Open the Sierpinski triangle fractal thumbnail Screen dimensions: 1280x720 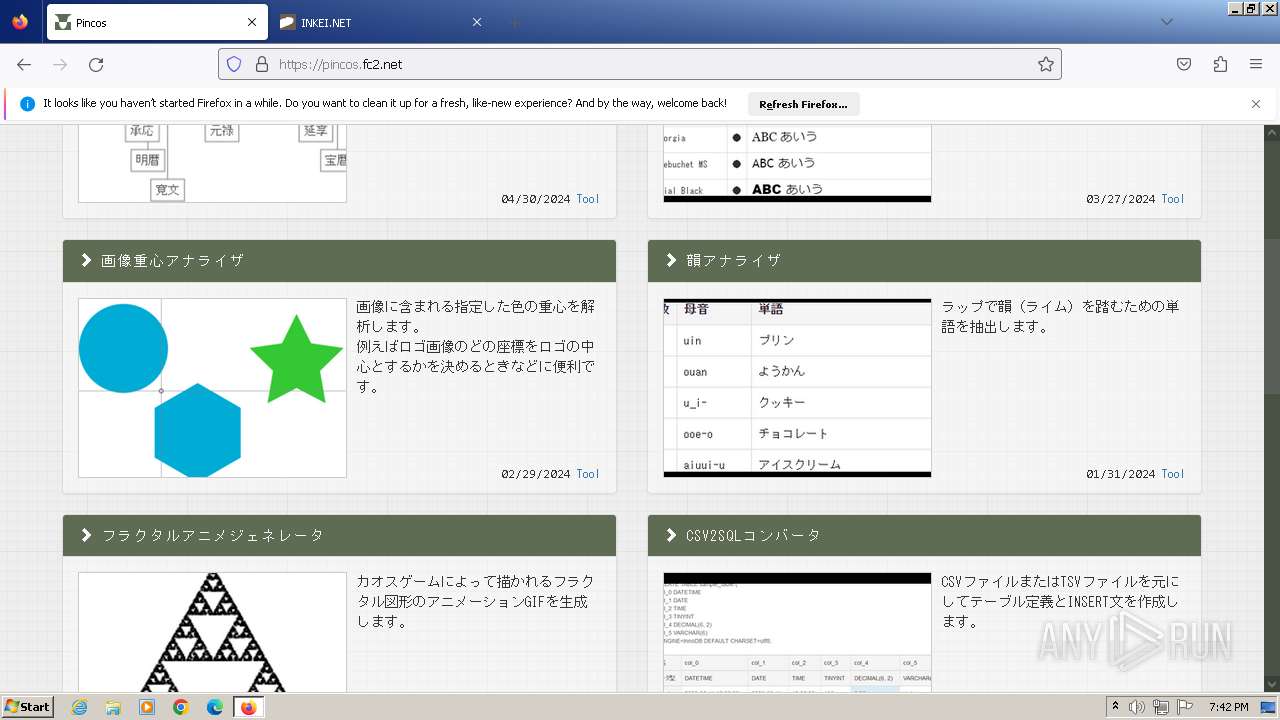[x=212, y=632]
